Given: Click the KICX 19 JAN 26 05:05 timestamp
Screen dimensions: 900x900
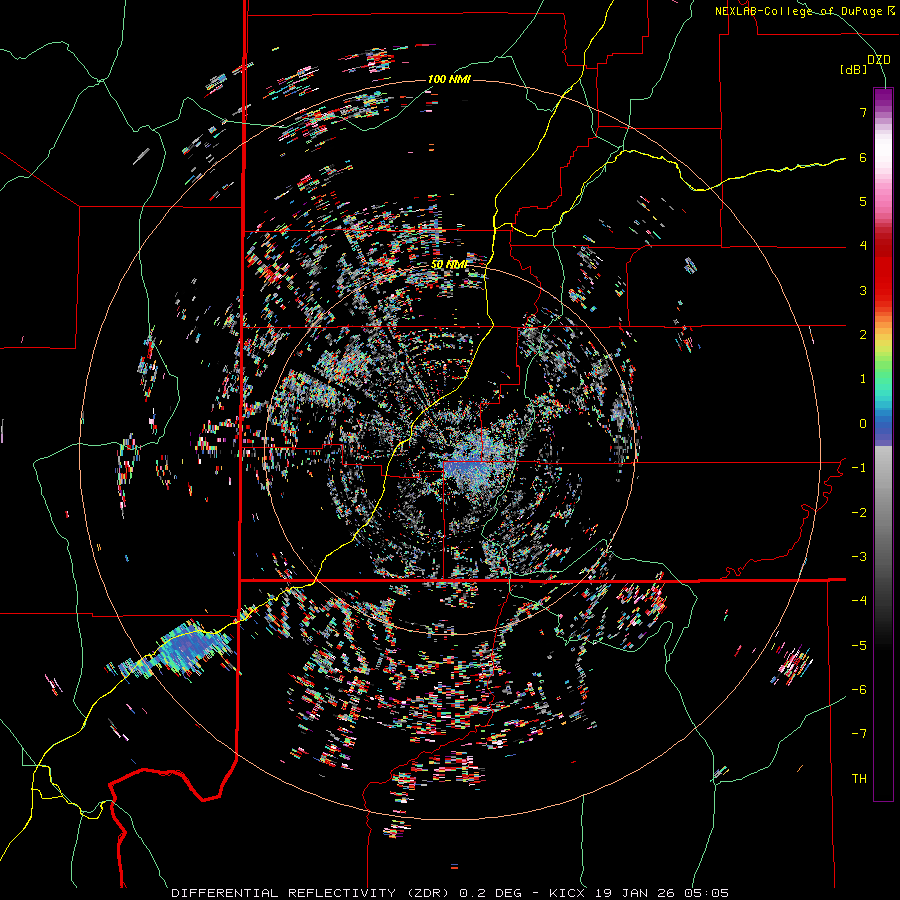Looking at the screenshot, I should (639, 893).
